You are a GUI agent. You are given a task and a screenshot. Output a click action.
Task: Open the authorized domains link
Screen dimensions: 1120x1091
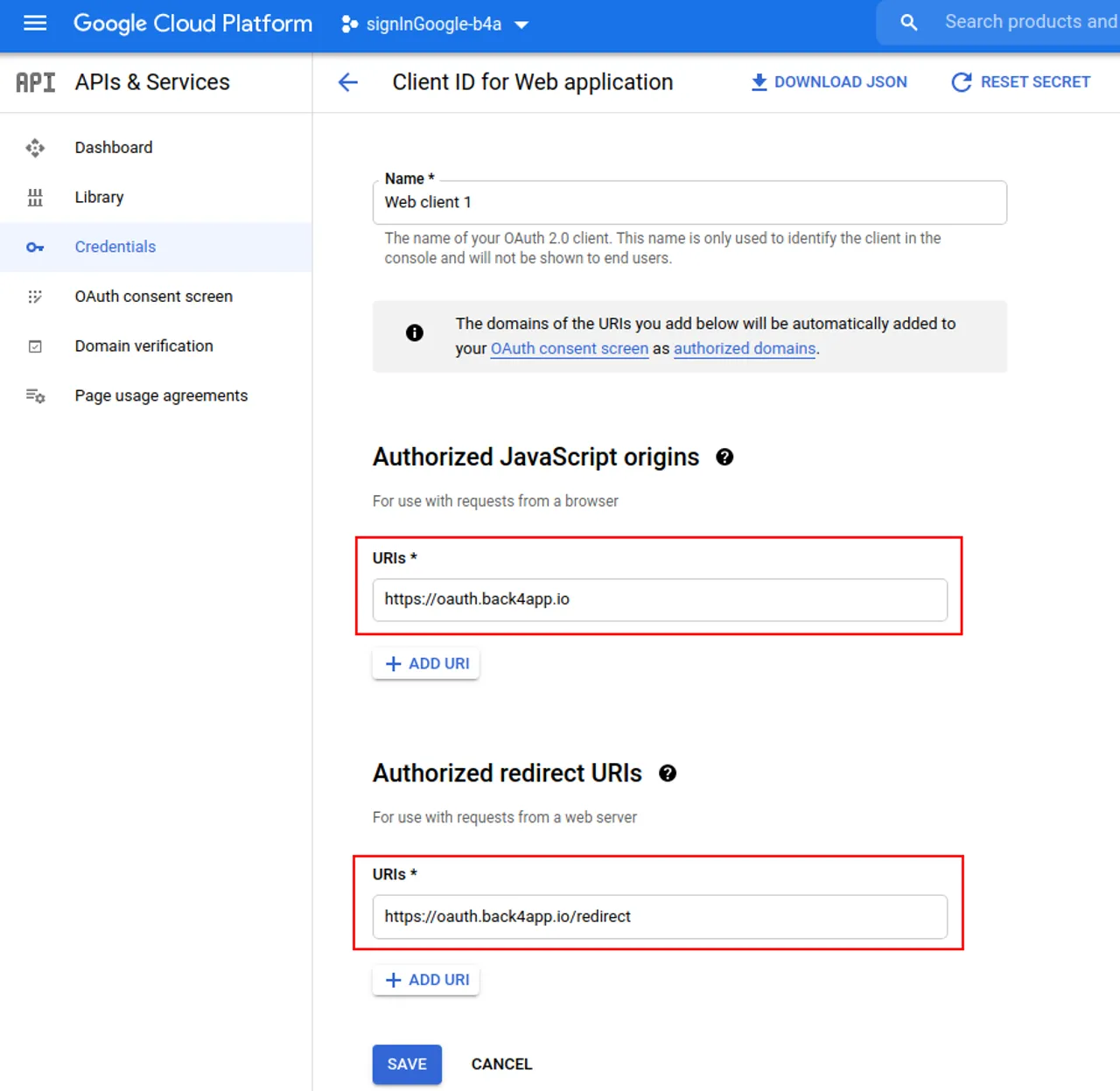744,348
